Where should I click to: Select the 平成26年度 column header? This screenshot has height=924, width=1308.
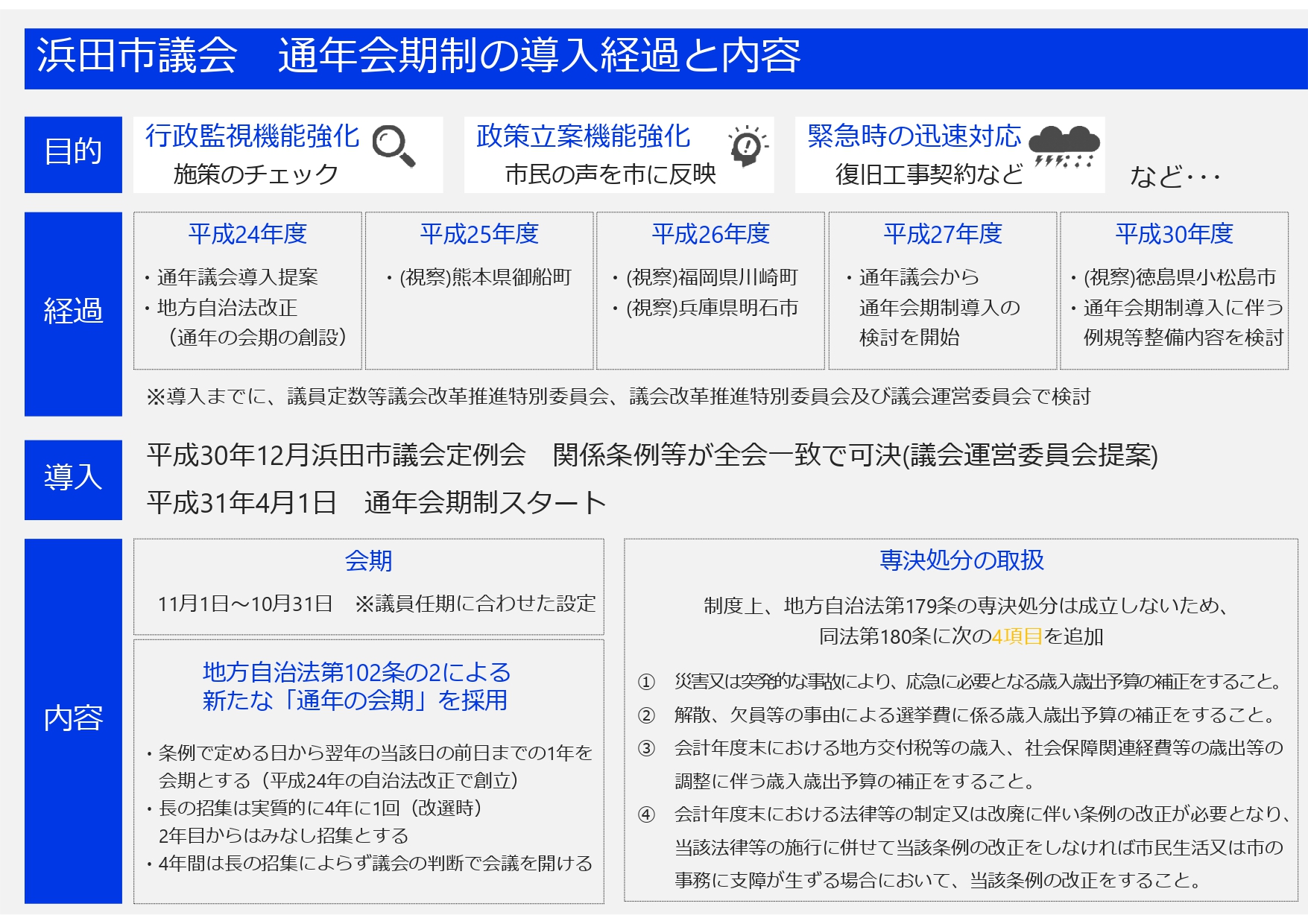(x=710, y=235)
